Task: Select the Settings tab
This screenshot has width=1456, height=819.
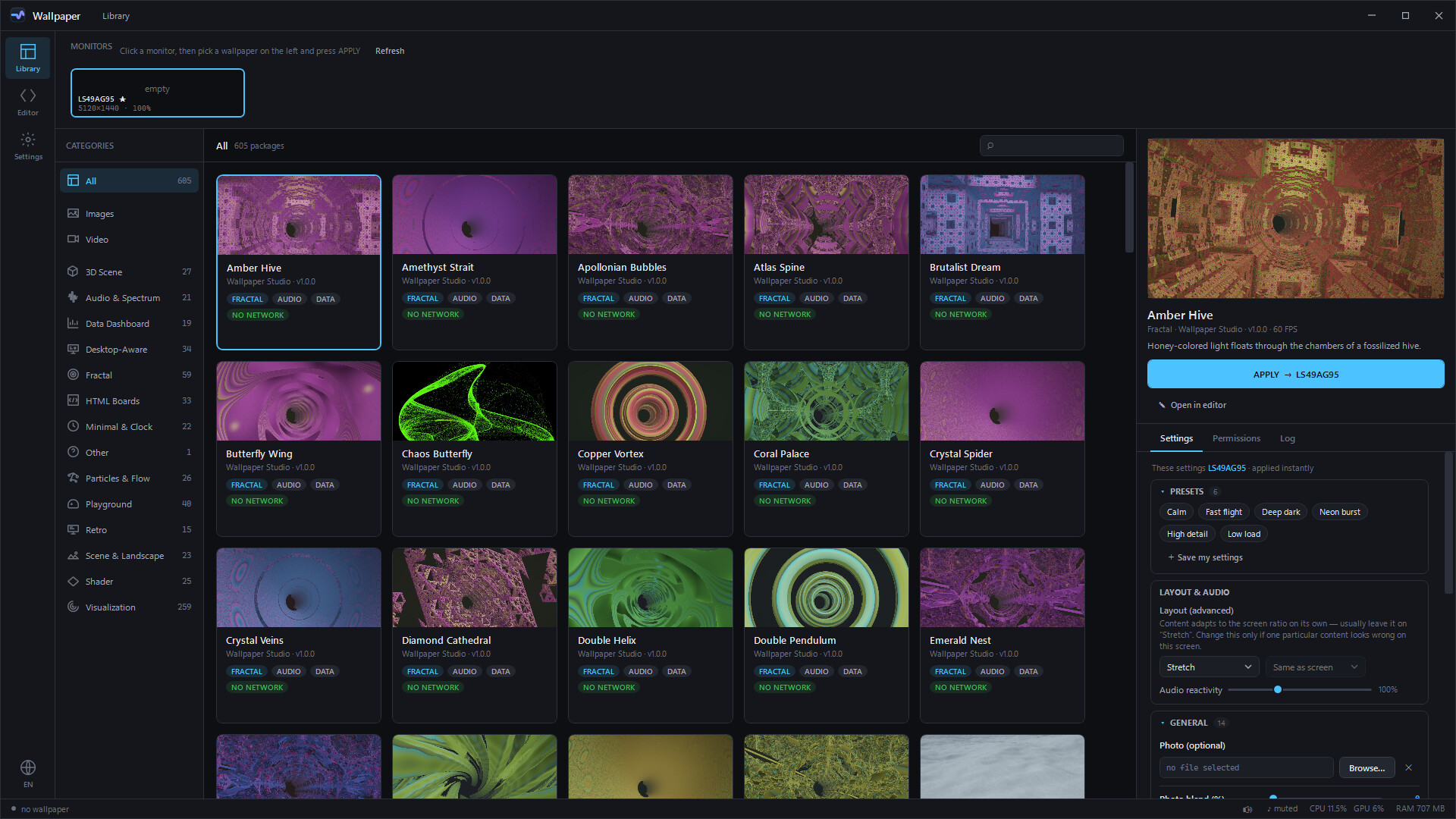Action: pos(1176,438)
